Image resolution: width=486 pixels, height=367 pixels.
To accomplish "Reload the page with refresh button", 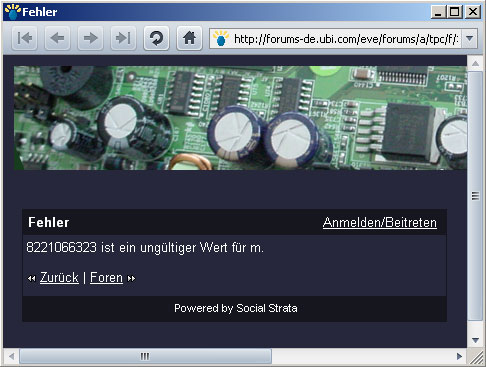I will (x=156, y=38).
